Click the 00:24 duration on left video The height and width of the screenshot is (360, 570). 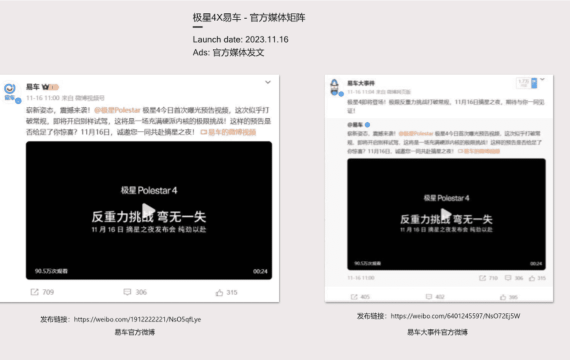pos(260,271)
